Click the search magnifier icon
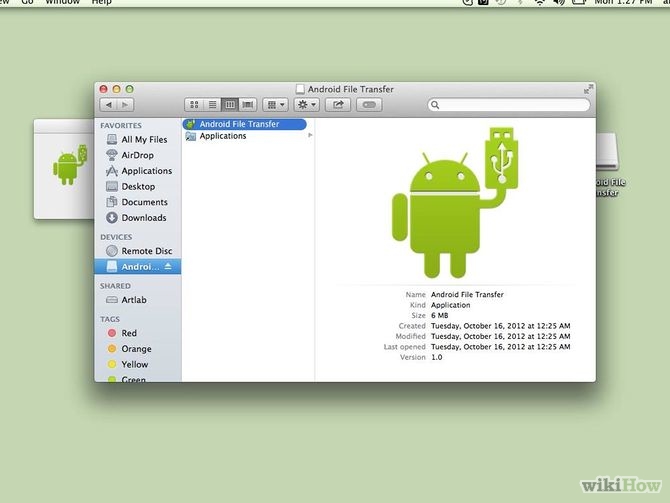 tap(435, 105)
